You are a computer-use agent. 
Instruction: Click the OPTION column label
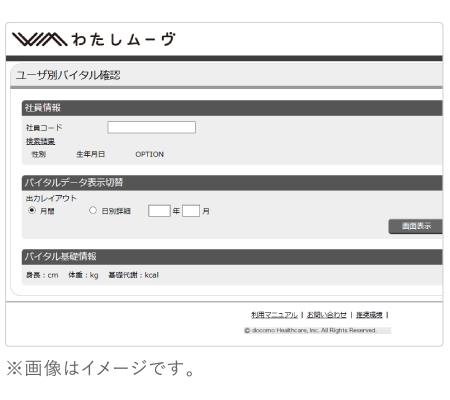click(x=149, y=154)
